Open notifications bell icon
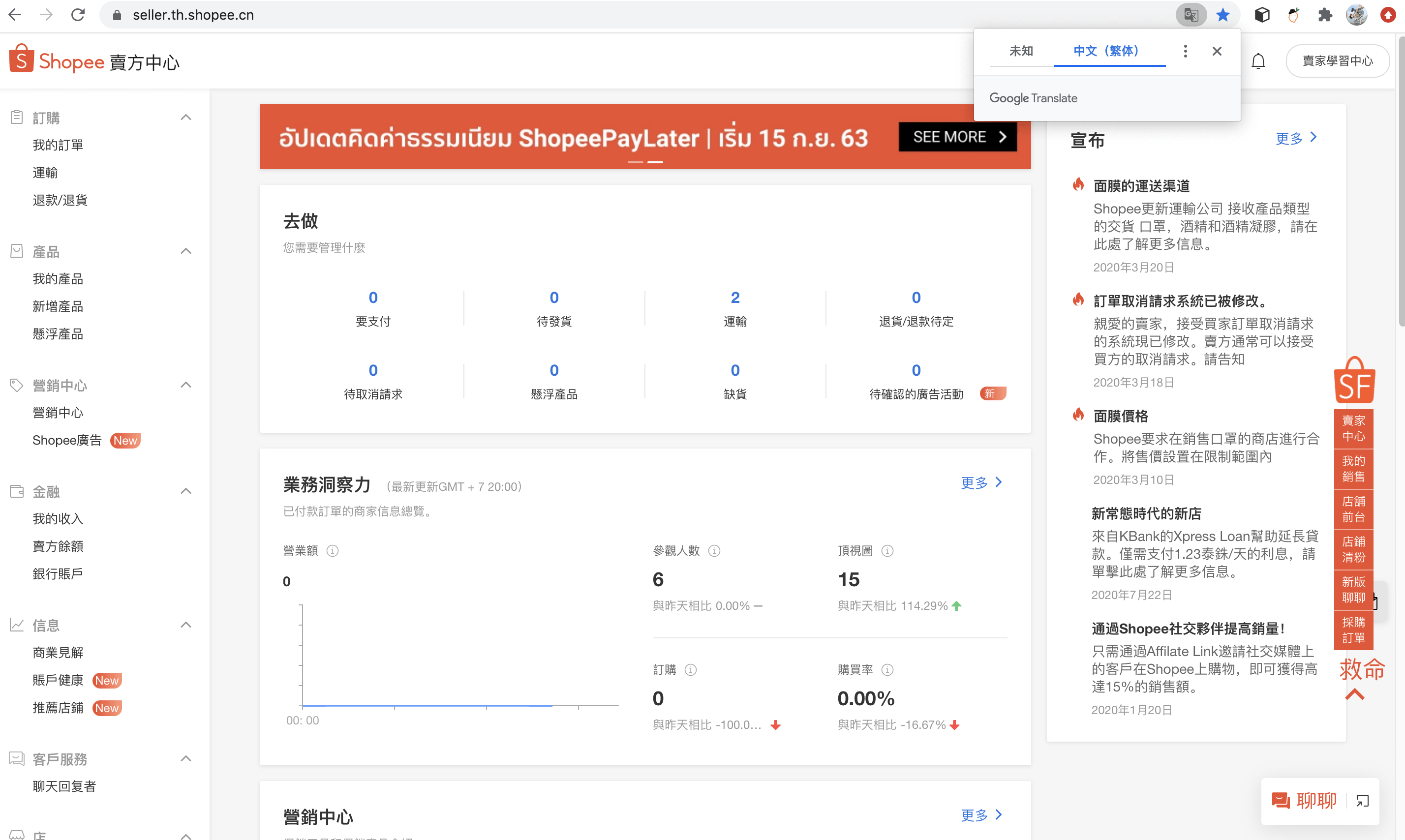Screen dimensions: 1405x840 coord(1258,60)
